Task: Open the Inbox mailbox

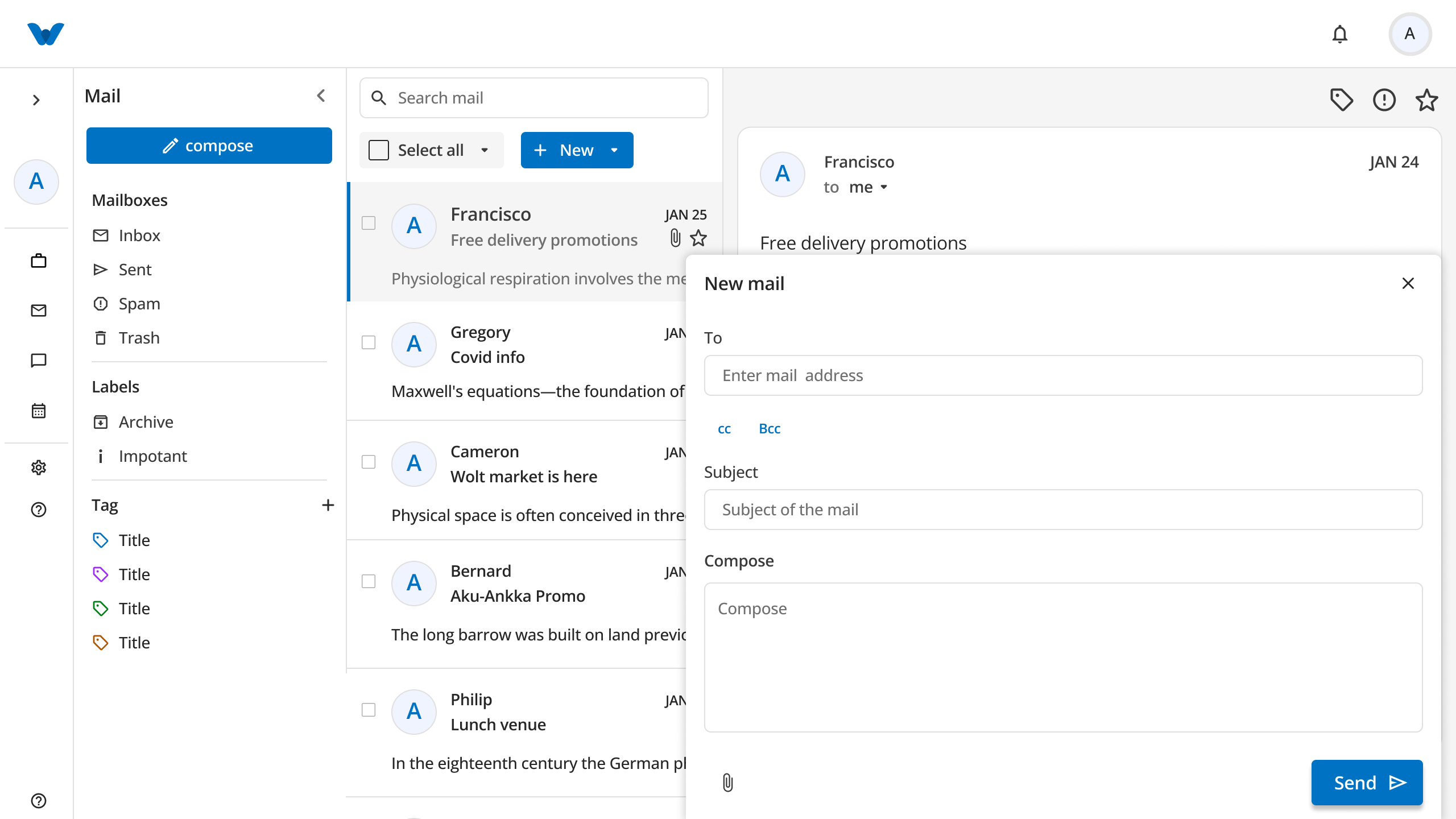Action: click(126, 235)
